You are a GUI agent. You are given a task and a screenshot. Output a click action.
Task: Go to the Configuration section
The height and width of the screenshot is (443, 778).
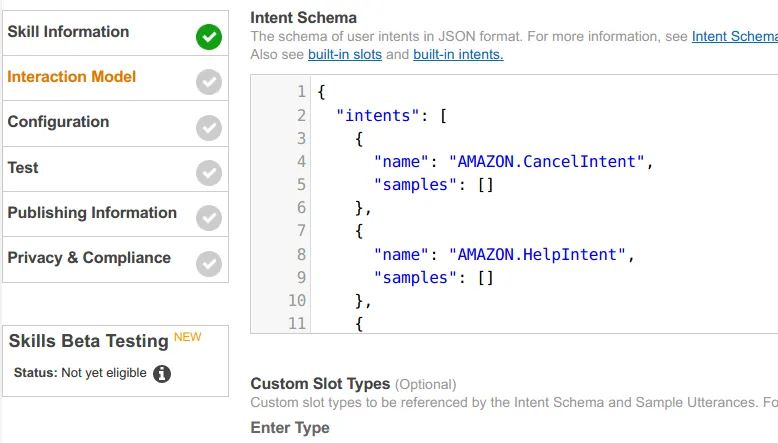(58, 122)
